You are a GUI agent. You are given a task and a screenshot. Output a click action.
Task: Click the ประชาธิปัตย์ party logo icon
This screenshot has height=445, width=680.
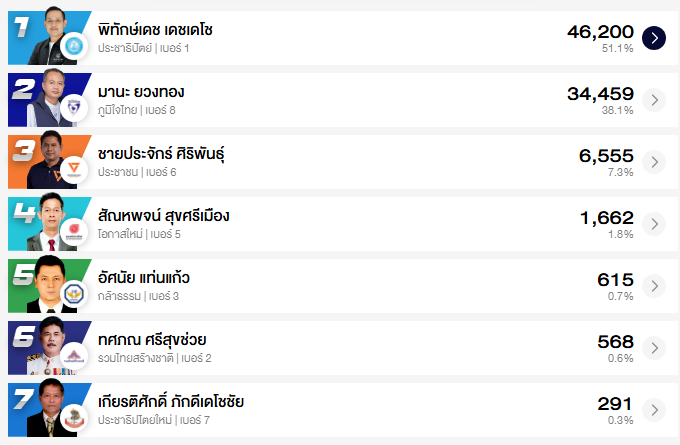tap(74, 46)
